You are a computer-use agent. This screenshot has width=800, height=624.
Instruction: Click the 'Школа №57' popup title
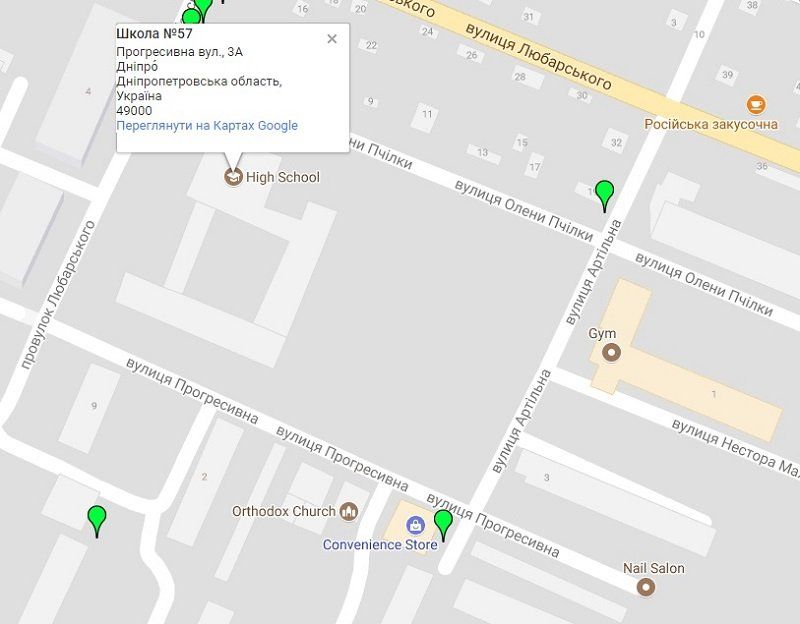pos(155,34)
